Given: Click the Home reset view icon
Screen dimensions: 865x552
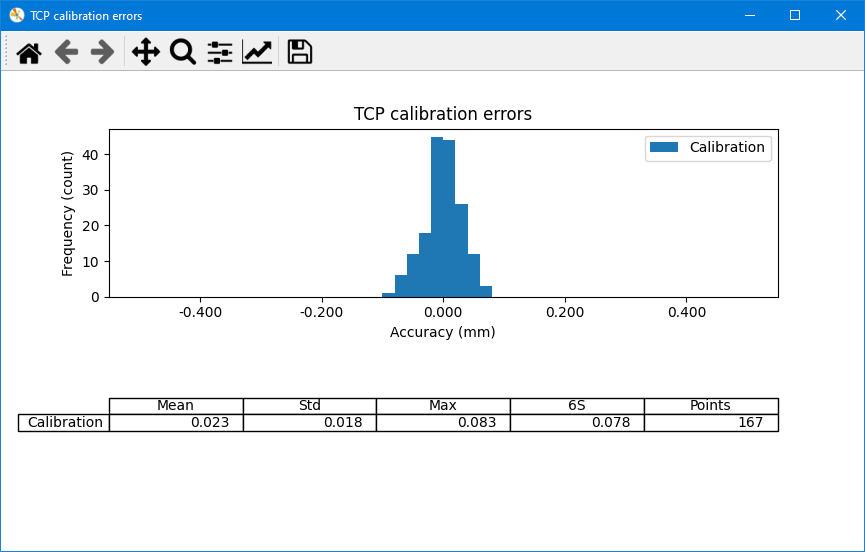Looking at the screenshot, I should (x=29, y=53).
